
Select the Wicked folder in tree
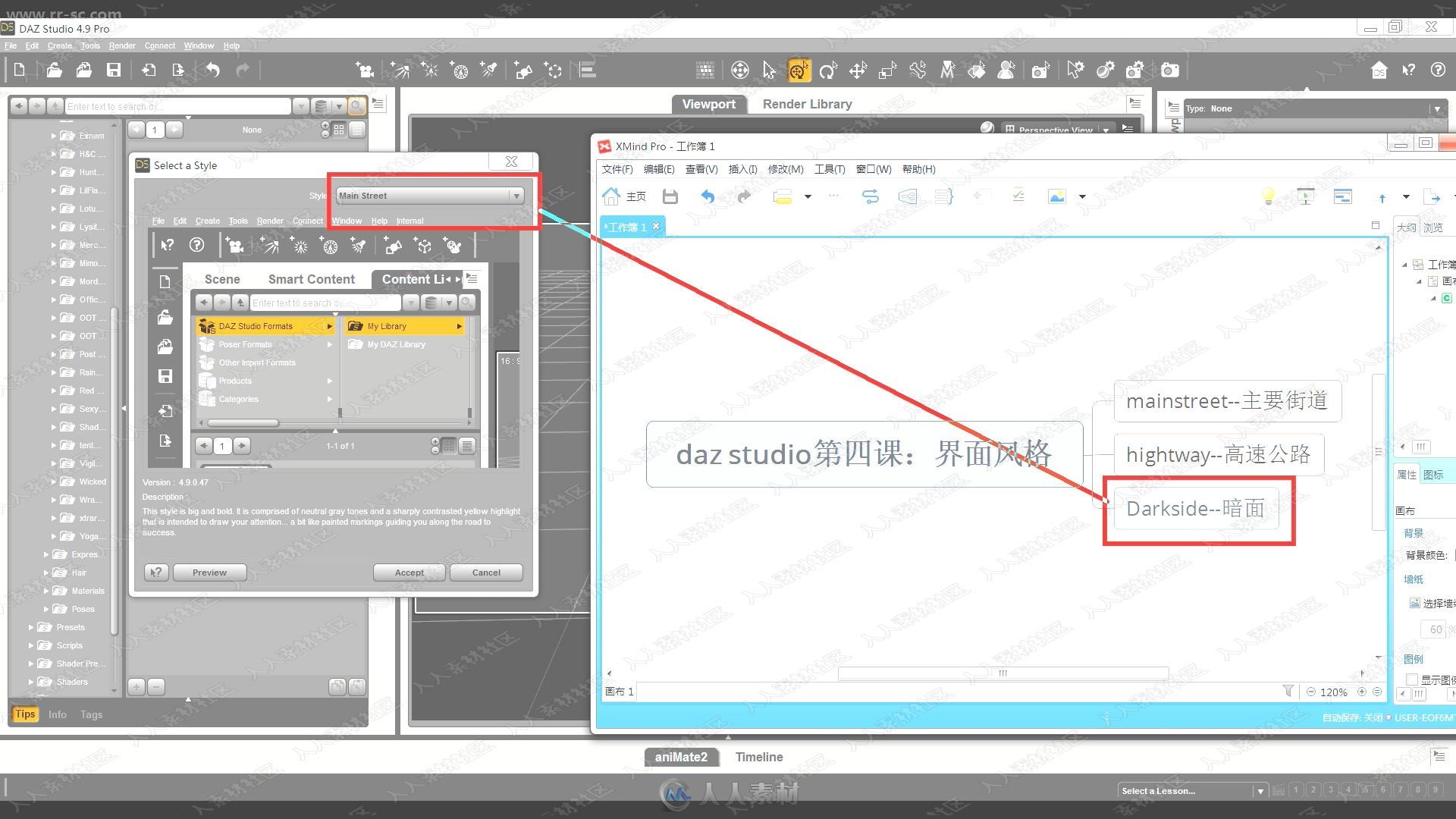pyautogui.click(x=93, y=482)
